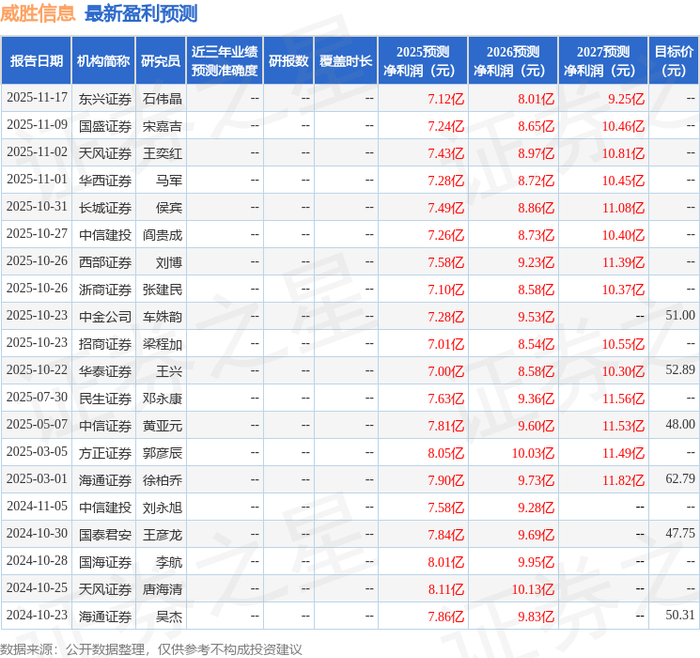Image resolution: width=700 pixels, height=658 pixels.
Task: Click the 11.39亿 forecast value
Action: [x=623, y=262]
